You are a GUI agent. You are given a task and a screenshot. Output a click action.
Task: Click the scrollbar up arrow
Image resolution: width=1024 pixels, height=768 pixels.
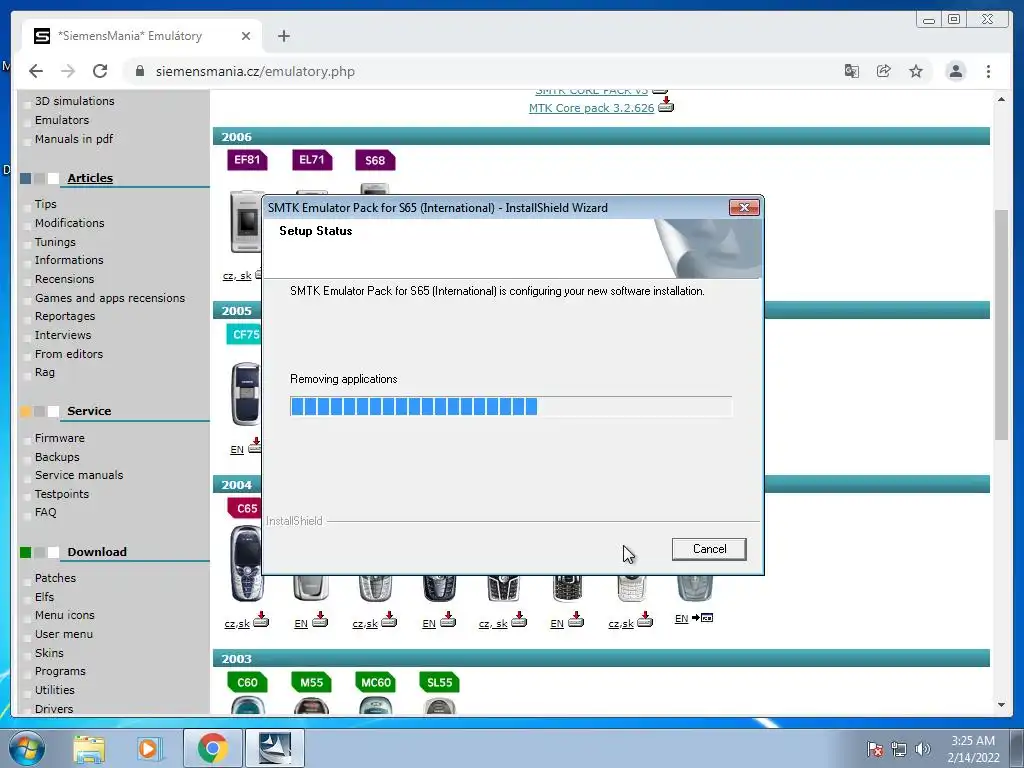(1001, 99)
